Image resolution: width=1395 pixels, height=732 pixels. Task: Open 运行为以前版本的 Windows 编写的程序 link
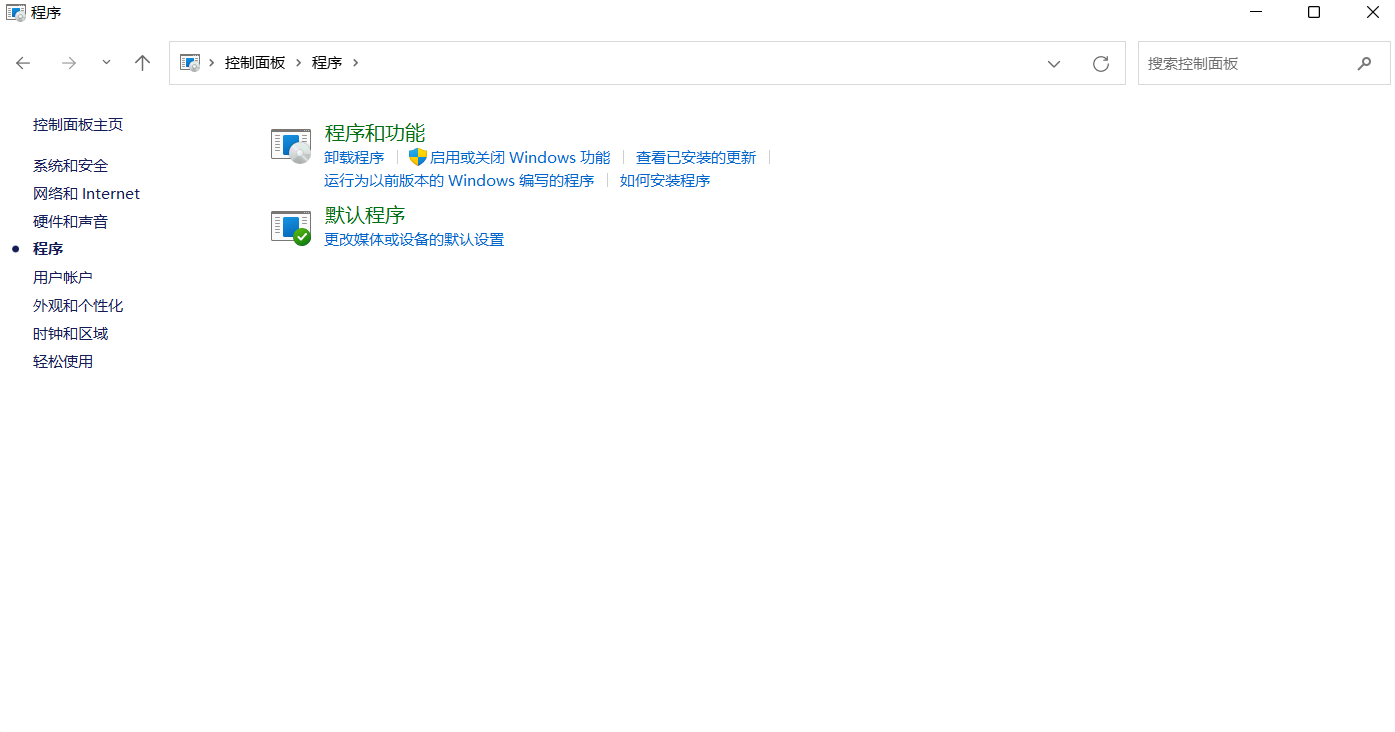pyautogui.click(x=459, y=181)
